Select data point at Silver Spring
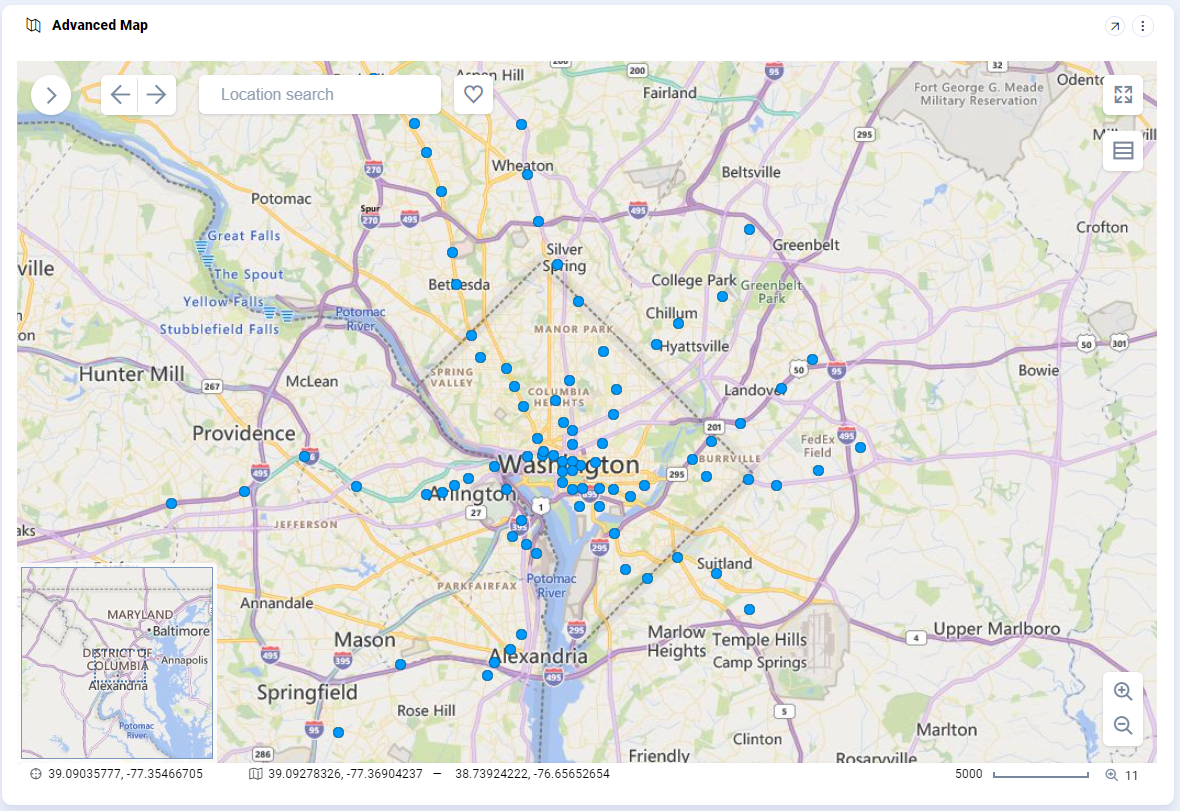Screen dimensions: 1180x811 557,265
